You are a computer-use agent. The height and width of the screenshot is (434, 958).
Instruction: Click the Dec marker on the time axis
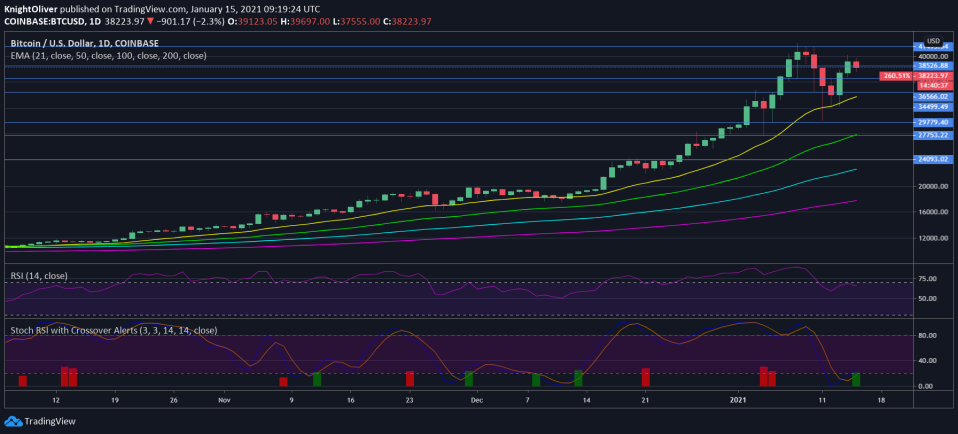coord(476,400)
